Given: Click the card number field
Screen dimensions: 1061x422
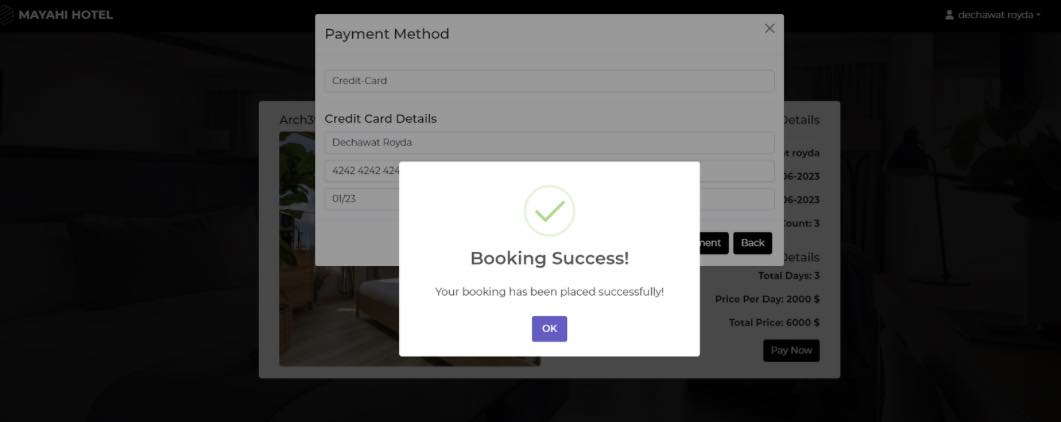Looking at the screenshot, I should tap(361, 171).
